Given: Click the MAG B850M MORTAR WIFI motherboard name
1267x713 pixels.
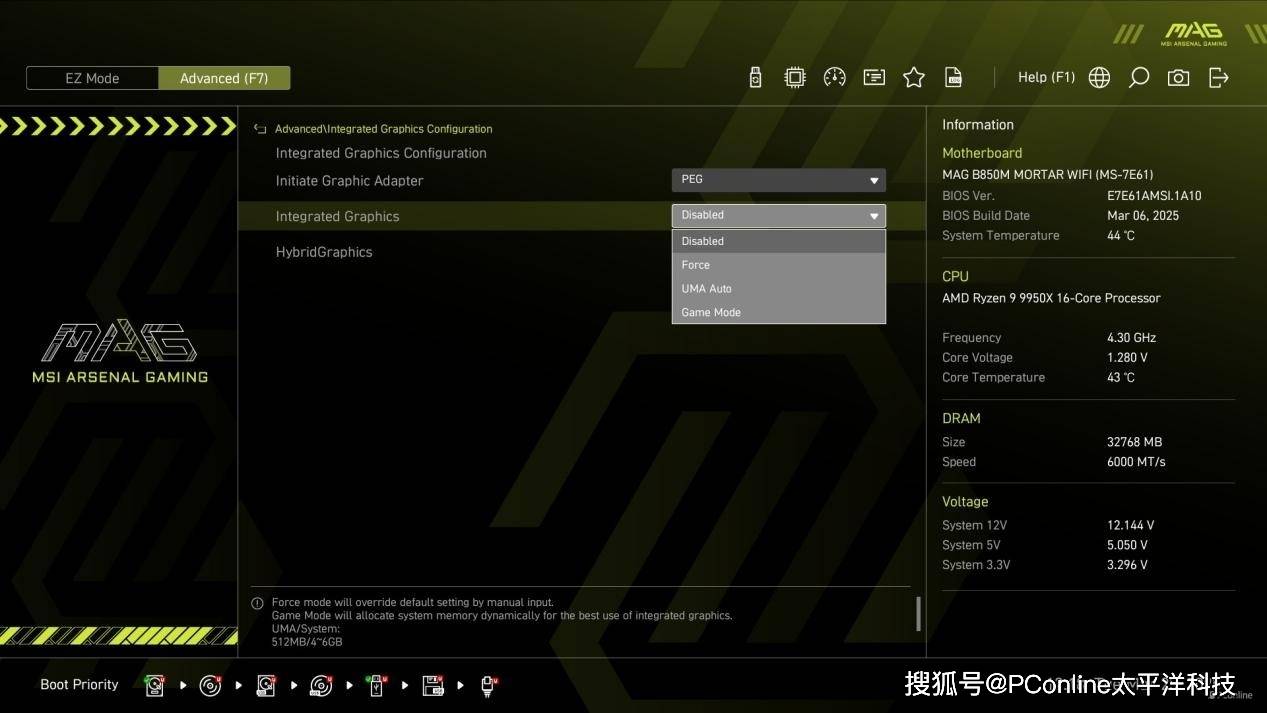Looking at the screenshot, I should [x=1047, y=175].
